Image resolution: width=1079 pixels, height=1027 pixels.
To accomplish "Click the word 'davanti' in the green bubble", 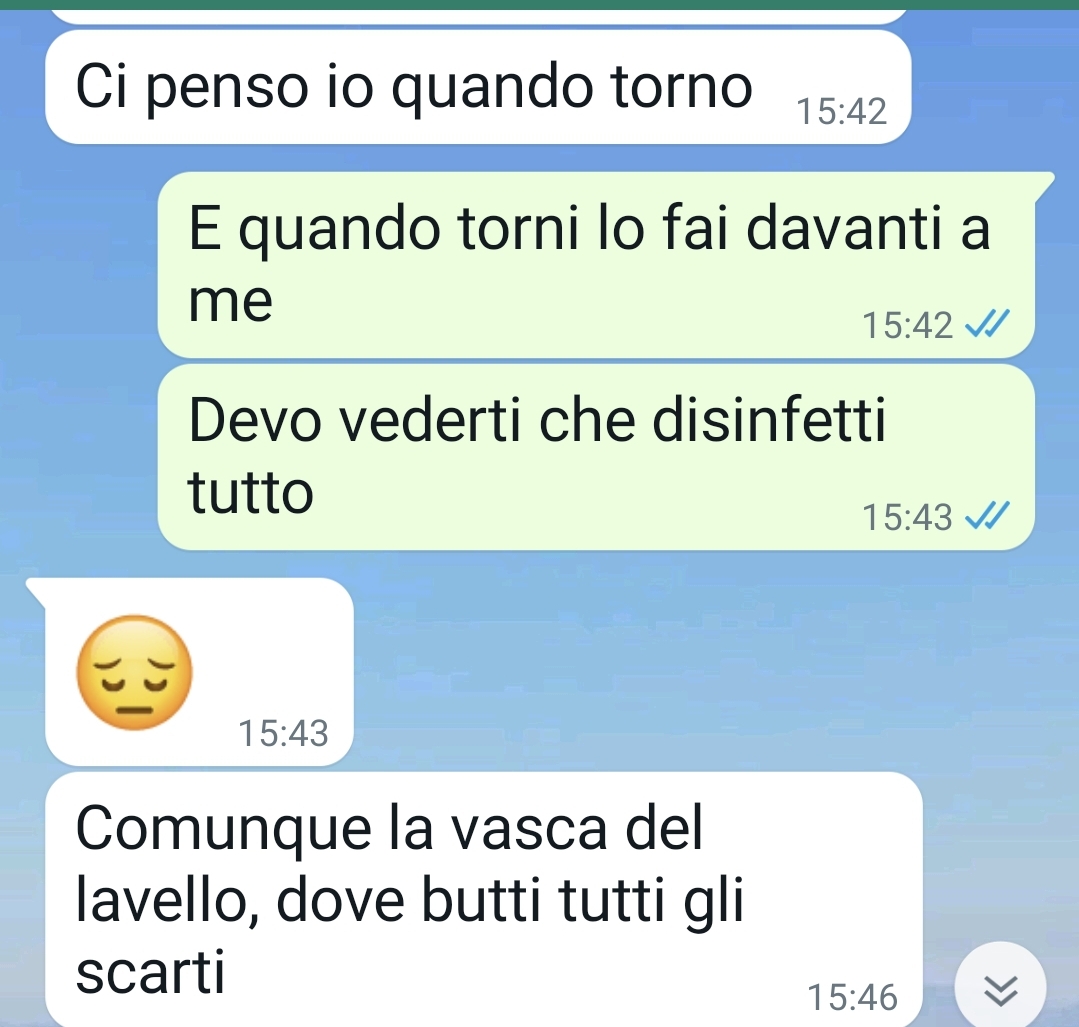I will click(844, 228).
